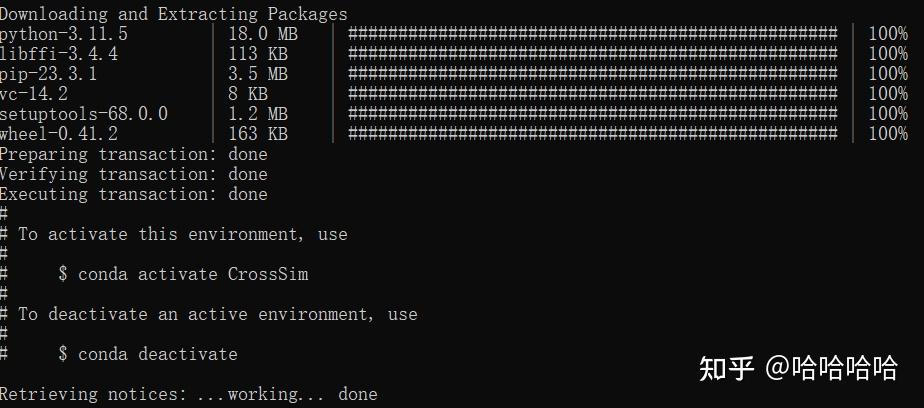The image size is (924, 408).
Task: Click the wheel-0.41.2 download progress bar
Action: point(592,134)
